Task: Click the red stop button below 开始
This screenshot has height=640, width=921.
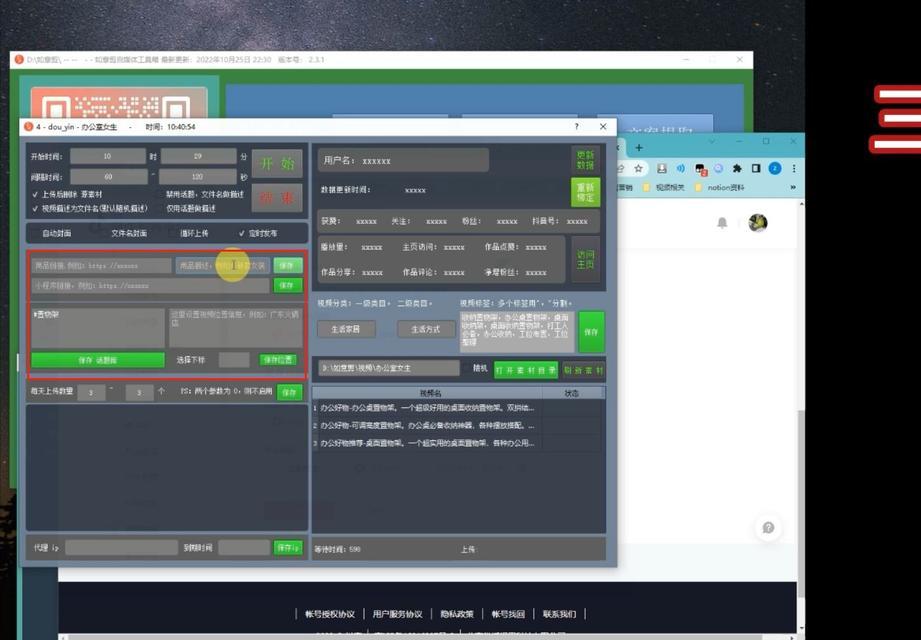Action: 277,198
